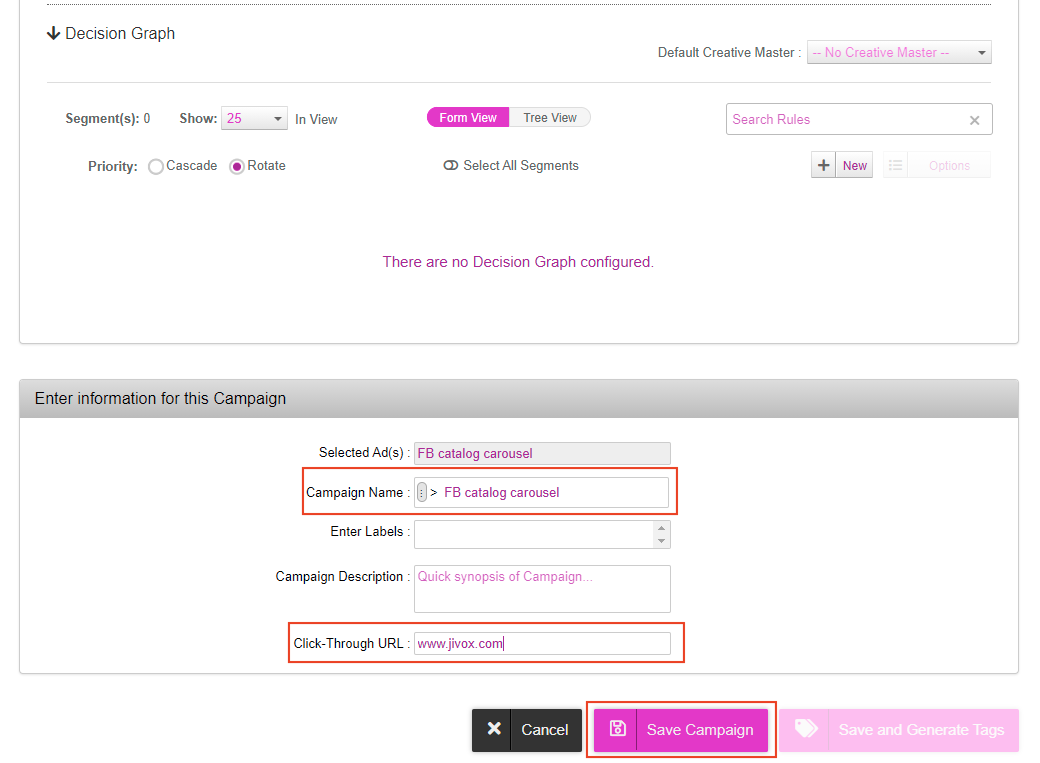Select the Cascade priority radio

(156, 167)
